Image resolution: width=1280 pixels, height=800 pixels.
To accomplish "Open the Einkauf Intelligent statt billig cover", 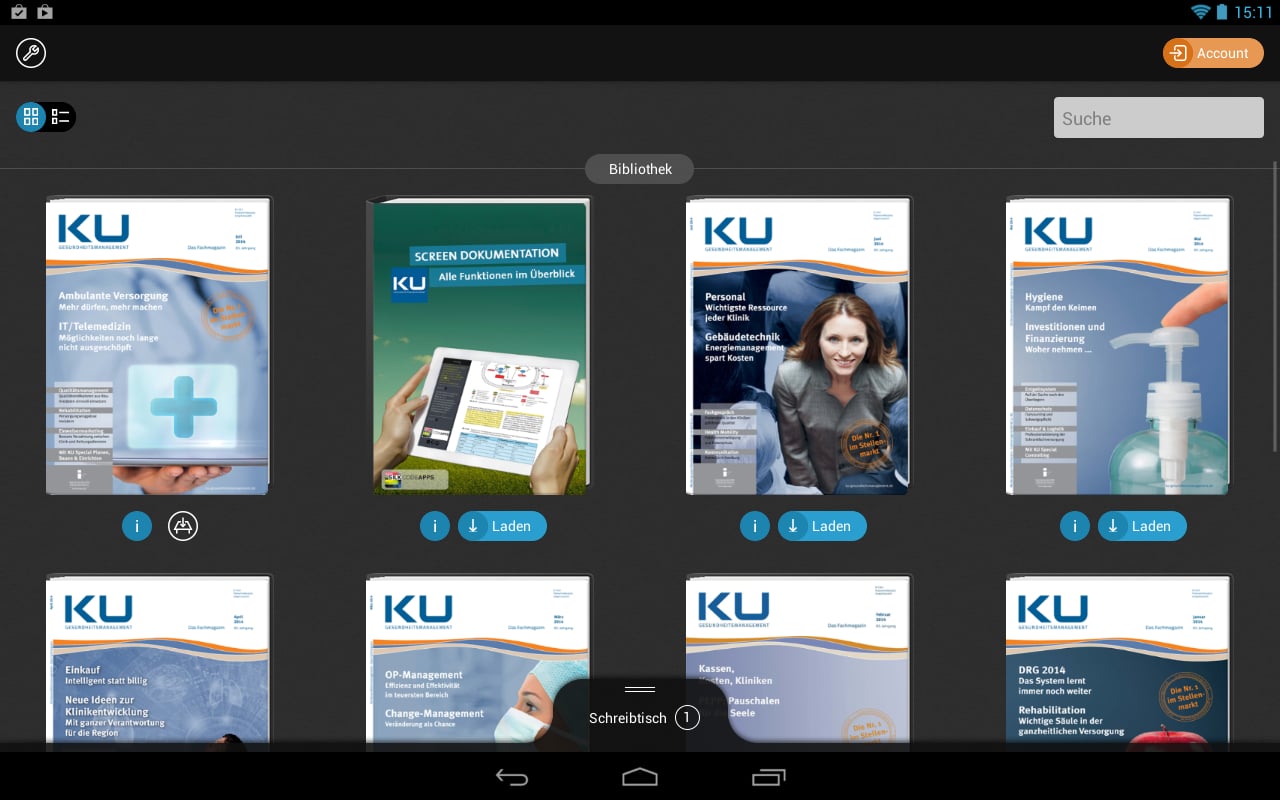I will (158, 662).
